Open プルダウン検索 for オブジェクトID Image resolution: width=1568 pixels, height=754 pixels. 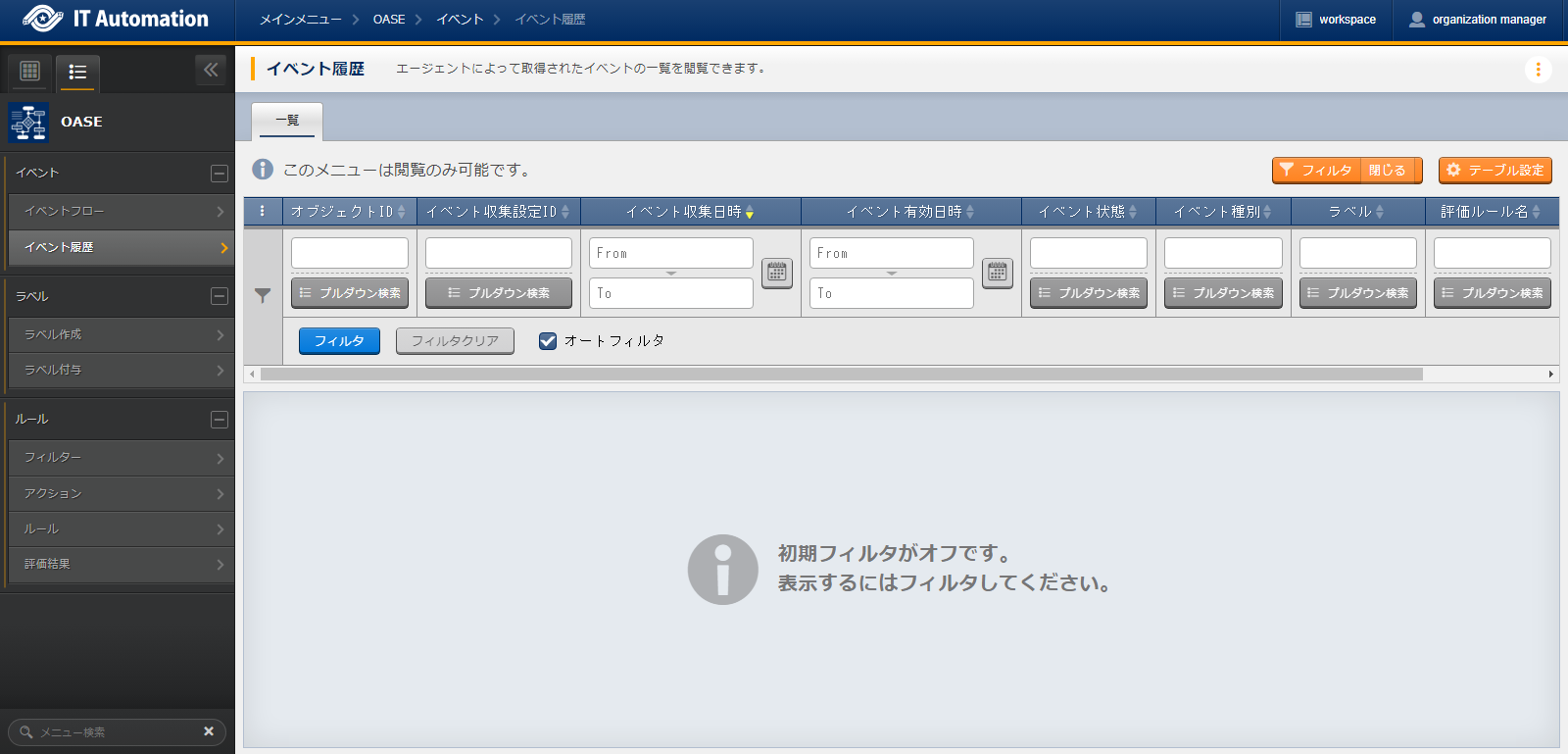350,293
